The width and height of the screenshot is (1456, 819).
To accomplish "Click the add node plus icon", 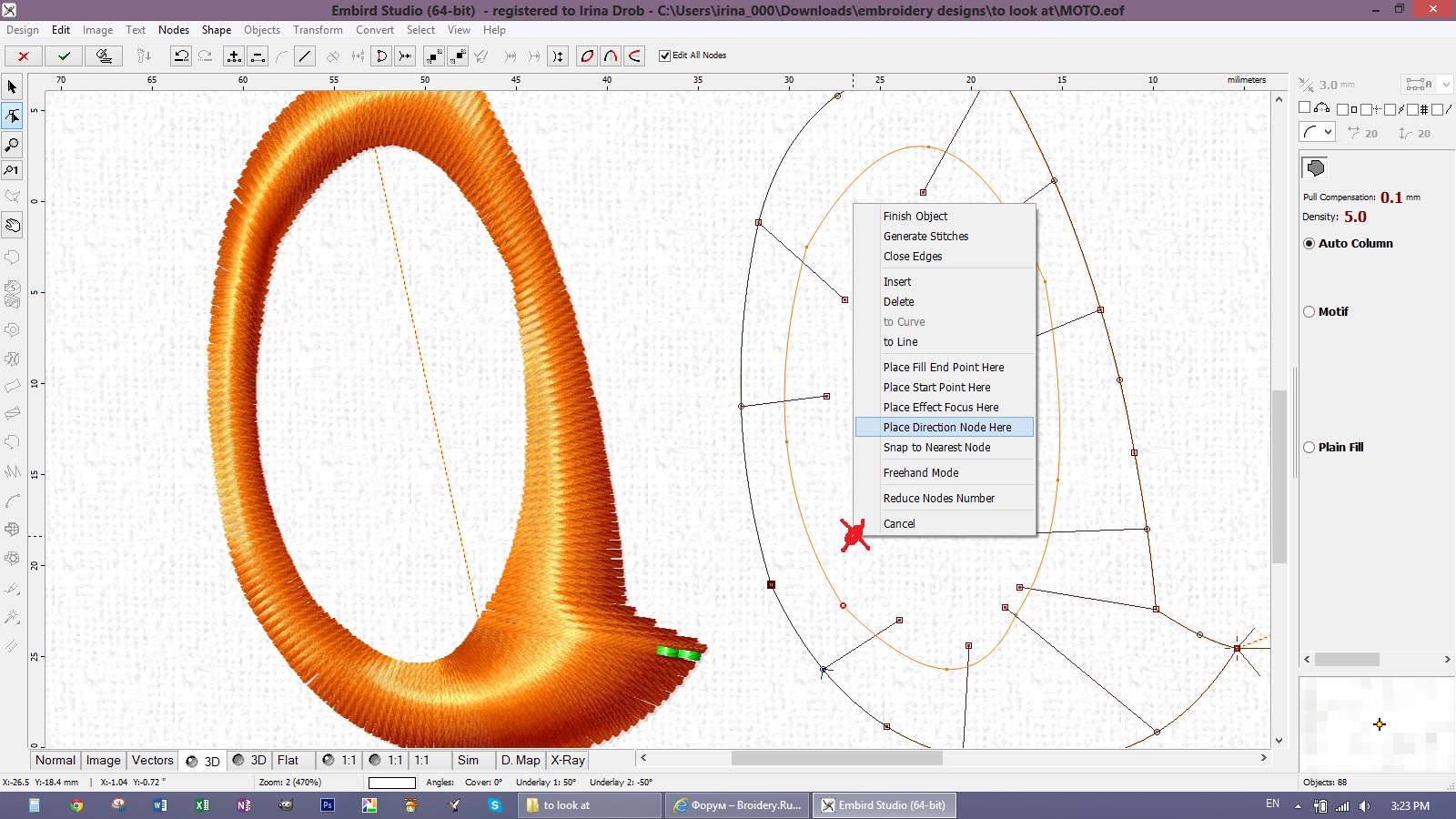I will tap(234, 56).
